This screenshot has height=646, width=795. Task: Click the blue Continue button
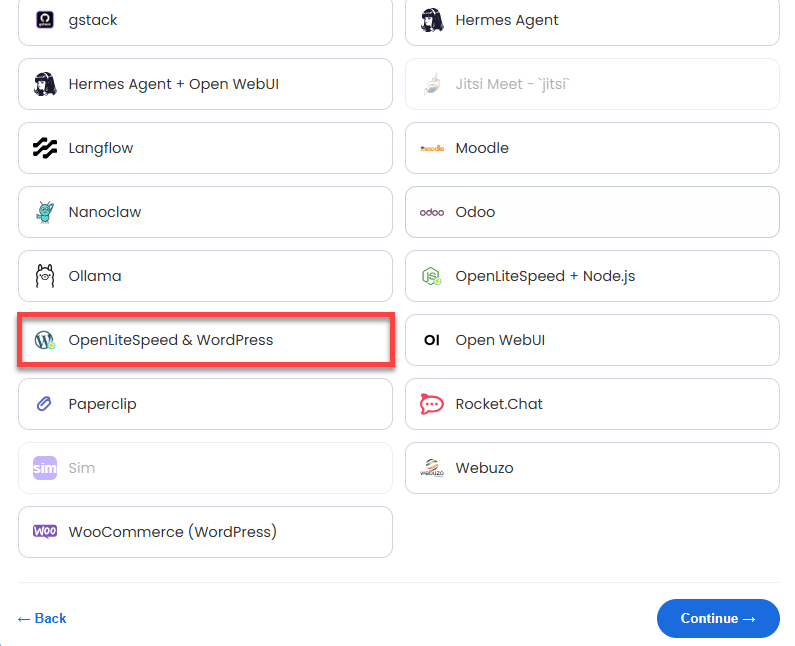tap(718, 619)
